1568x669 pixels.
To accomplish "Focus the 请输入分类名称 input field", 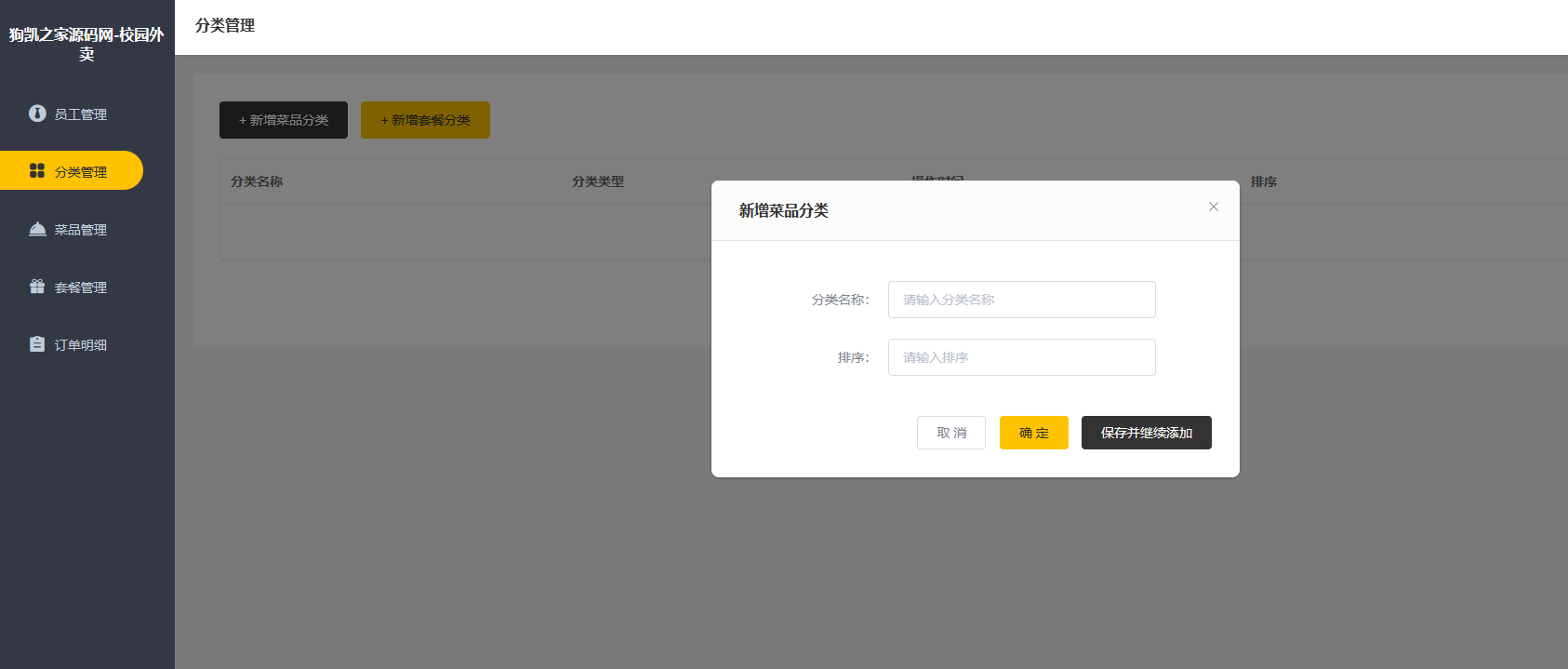I will 1021,300.
